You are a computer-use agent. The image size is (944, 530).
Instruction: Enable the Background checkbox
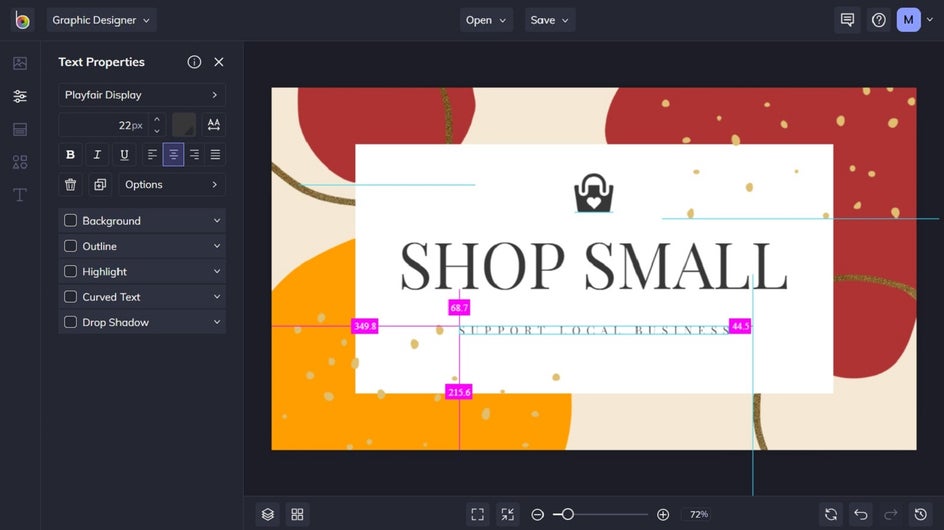point(70,220)
